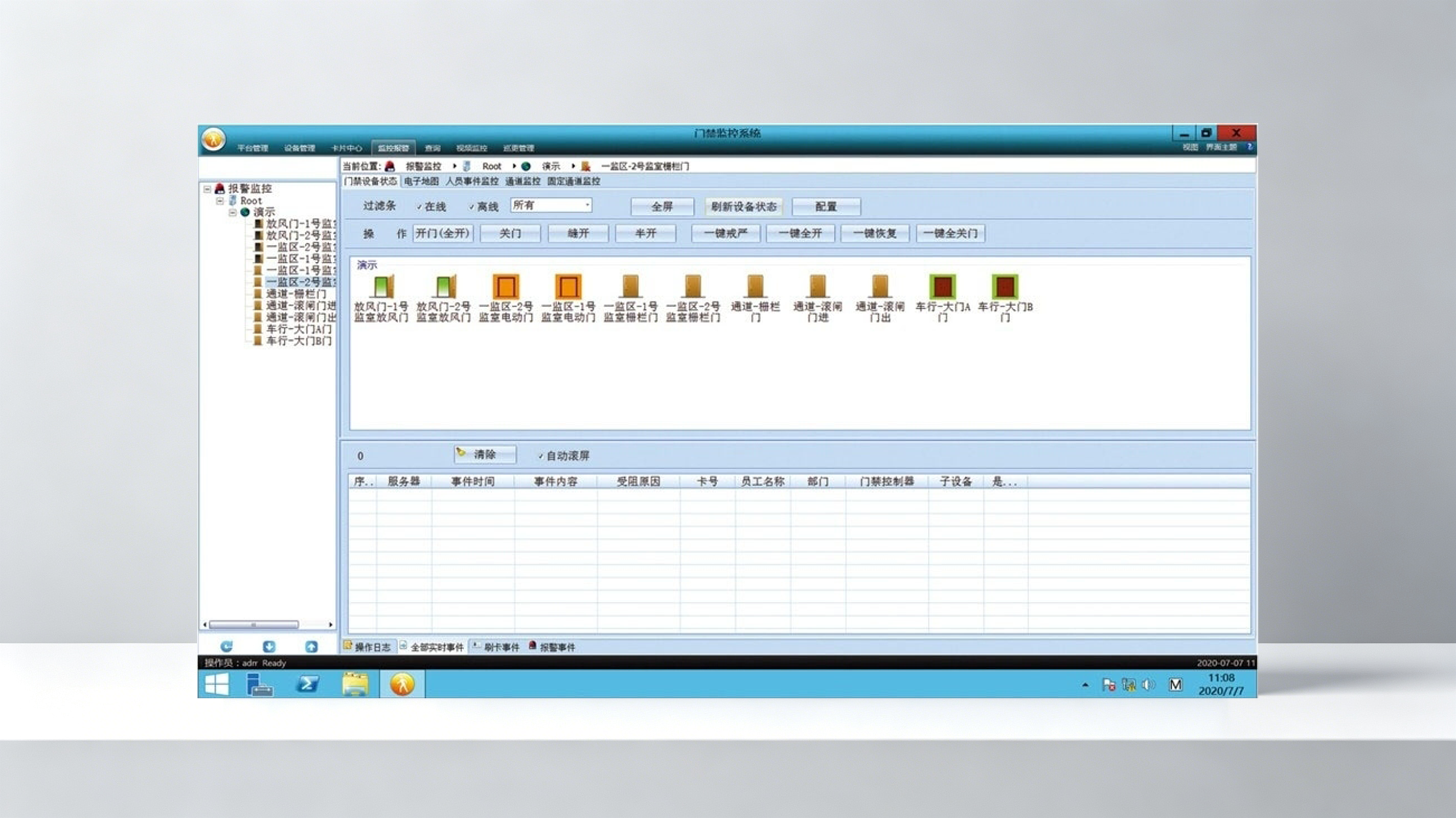Select the 放风门-2号监室放风门 door icon
This screenshot has height=818, width=1456.
pos(445,286)
